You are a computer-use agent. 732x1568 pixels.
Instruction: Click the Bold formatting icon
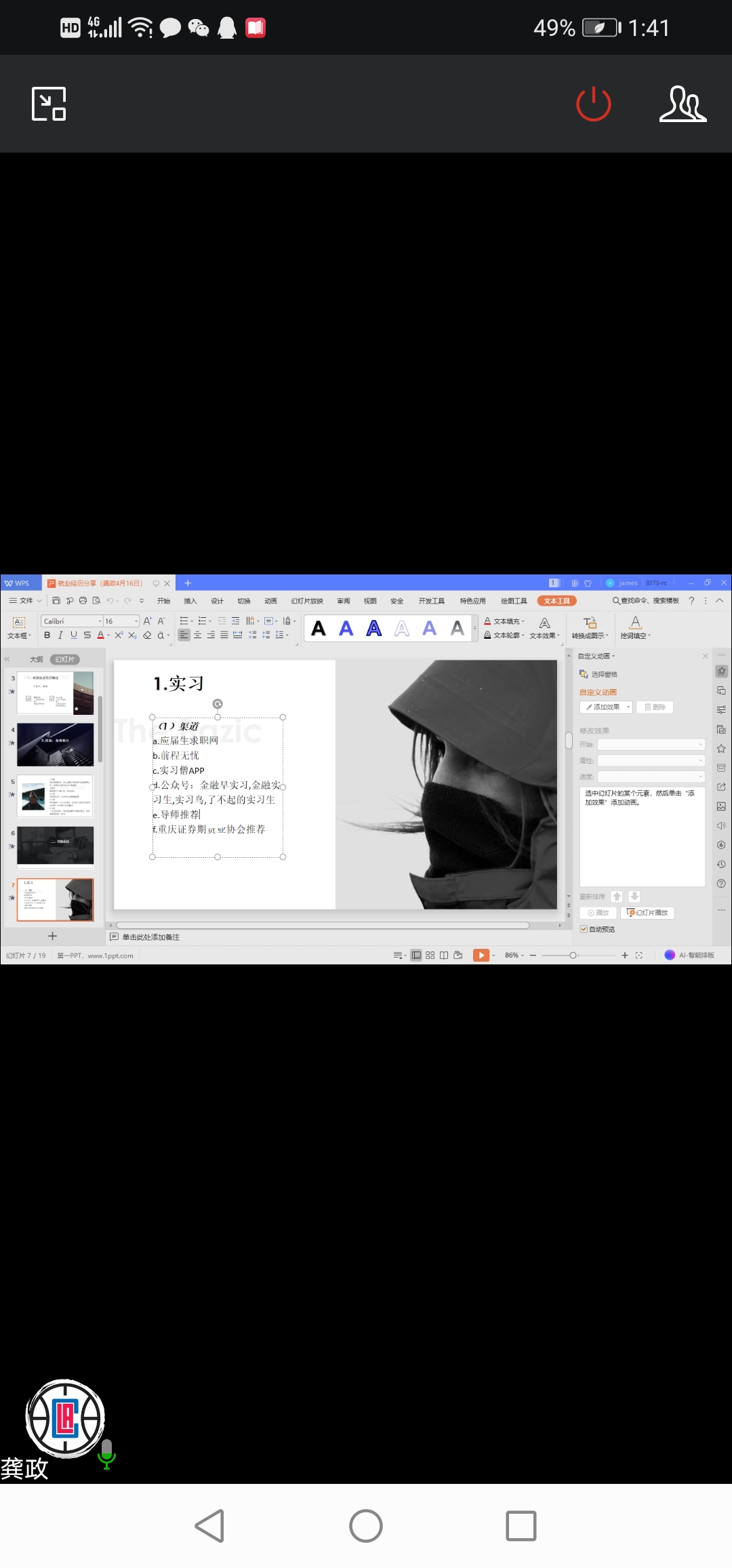pos(47,635)
